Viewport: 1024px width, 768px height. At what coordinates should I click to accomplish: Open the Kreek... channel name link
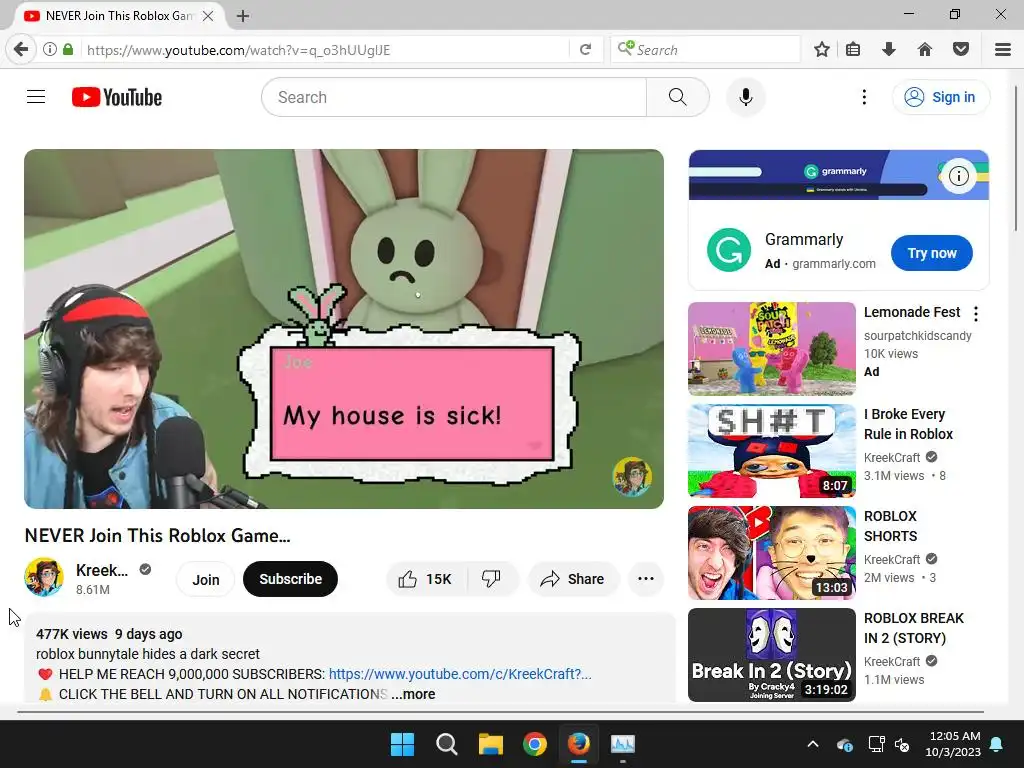[102, 570]
